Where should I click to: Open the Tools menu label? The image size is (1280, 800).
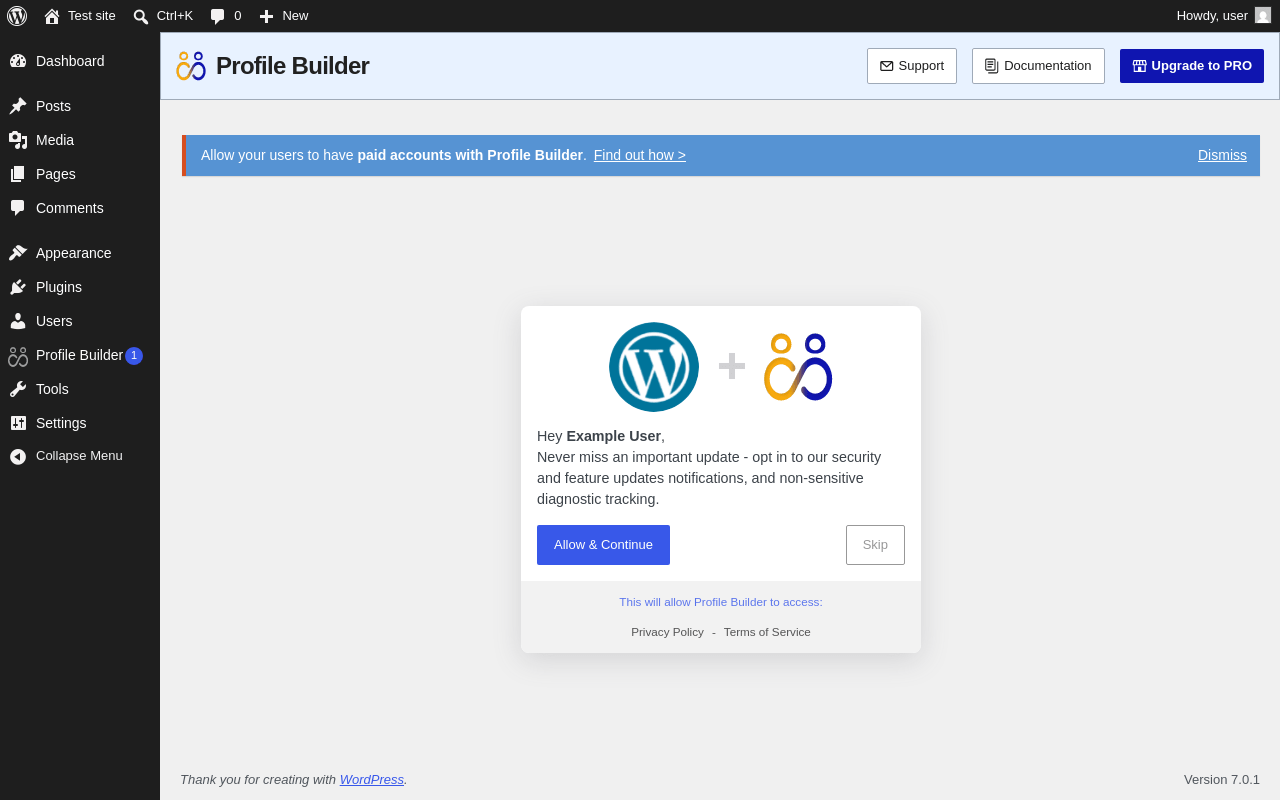click(52, 389)
